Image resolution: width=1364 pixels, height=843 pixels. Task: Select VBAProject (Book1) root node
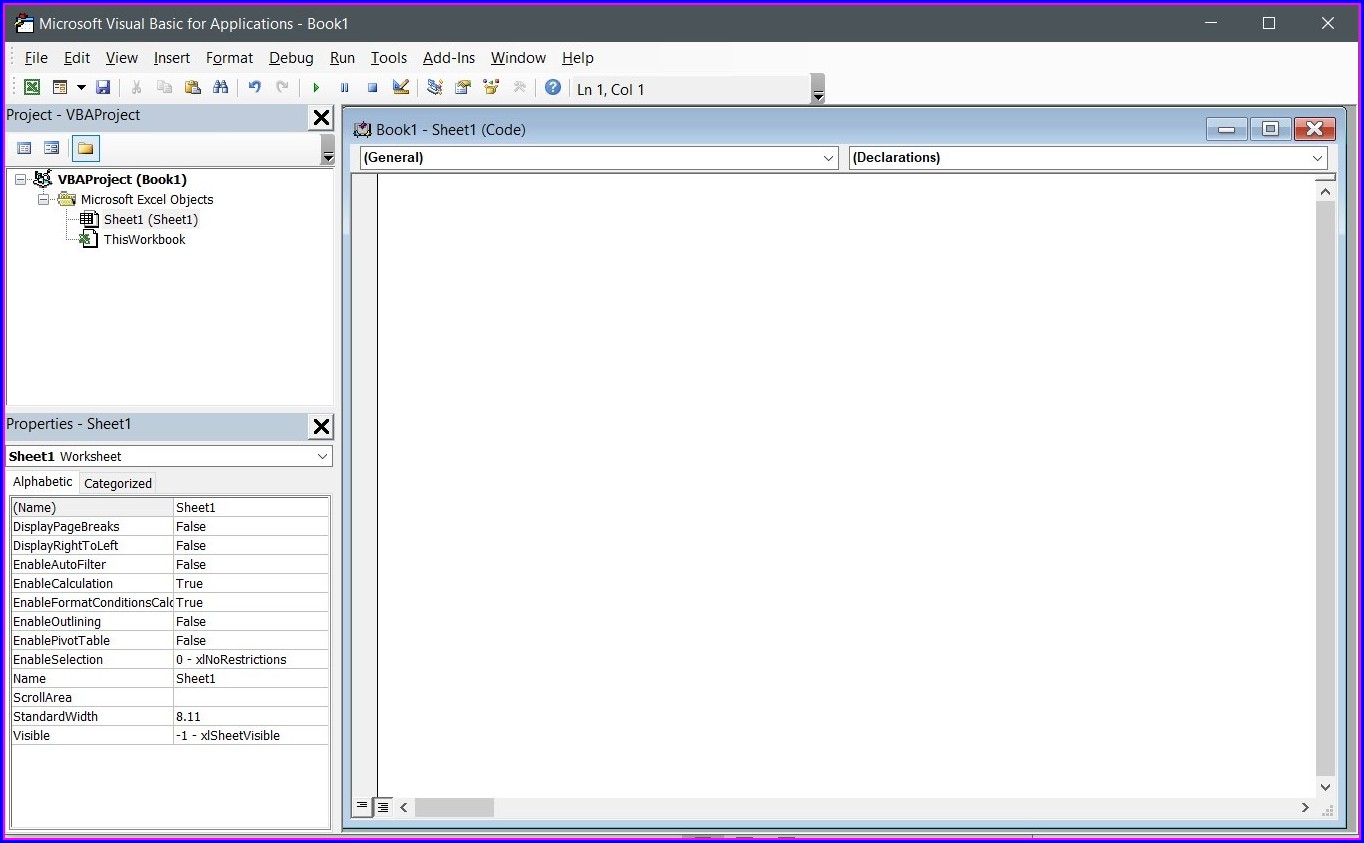(122, 180)
